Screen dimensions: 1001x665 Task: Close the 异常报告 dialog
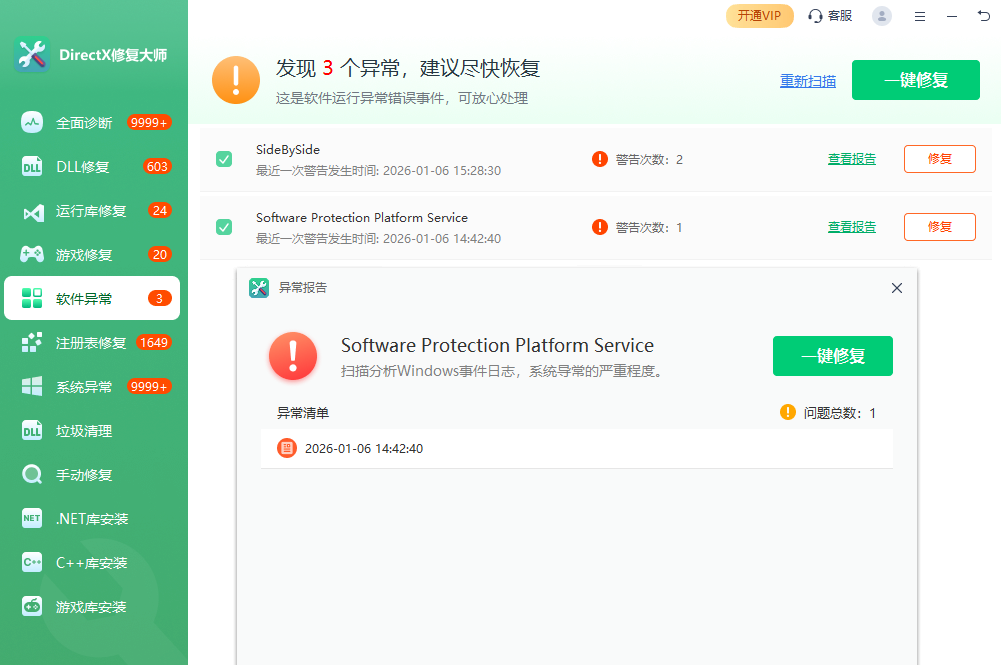click(896, 288)
